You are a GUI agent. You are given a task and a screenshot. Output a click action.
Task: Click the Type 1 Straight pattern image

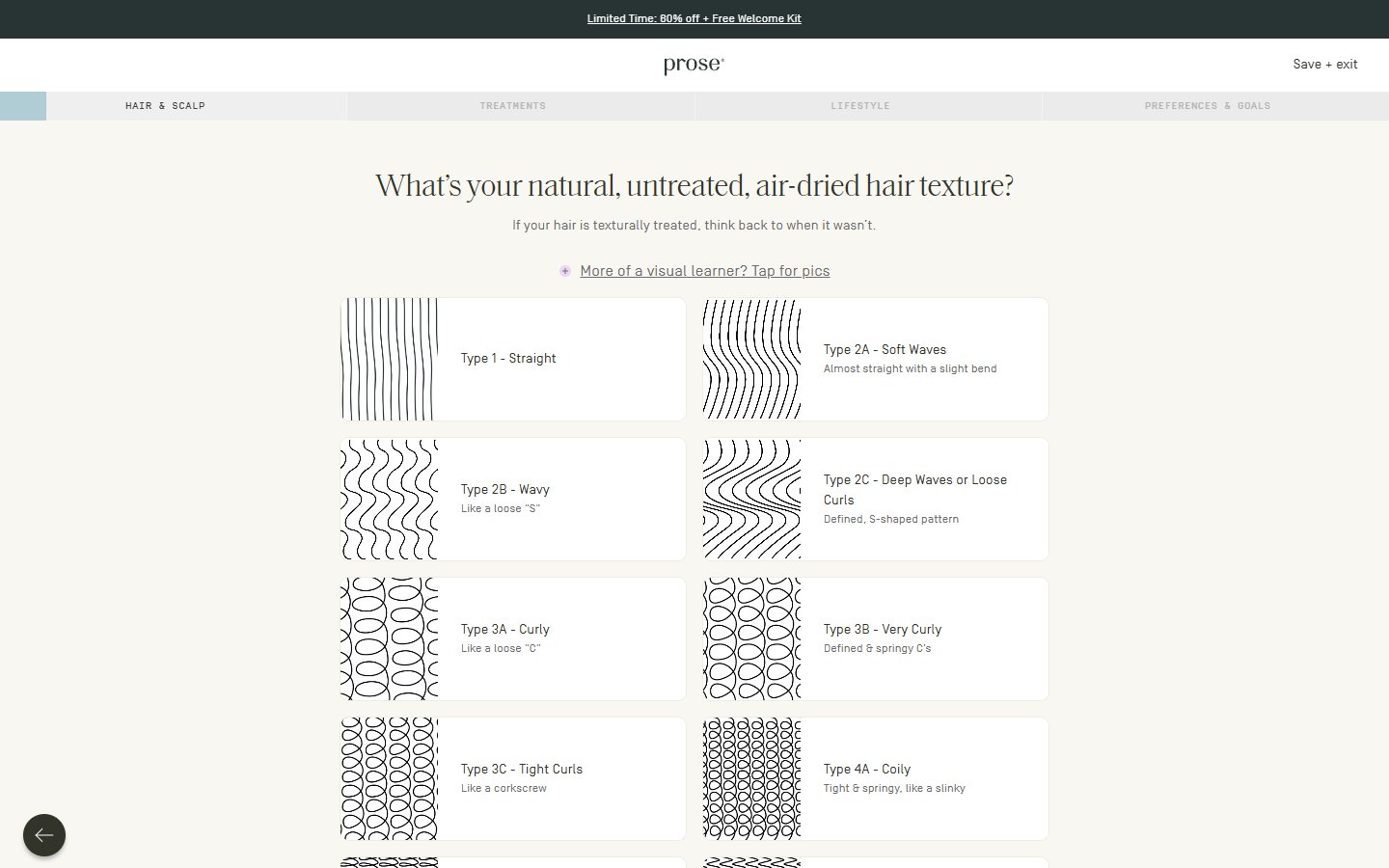click(390, 359)
